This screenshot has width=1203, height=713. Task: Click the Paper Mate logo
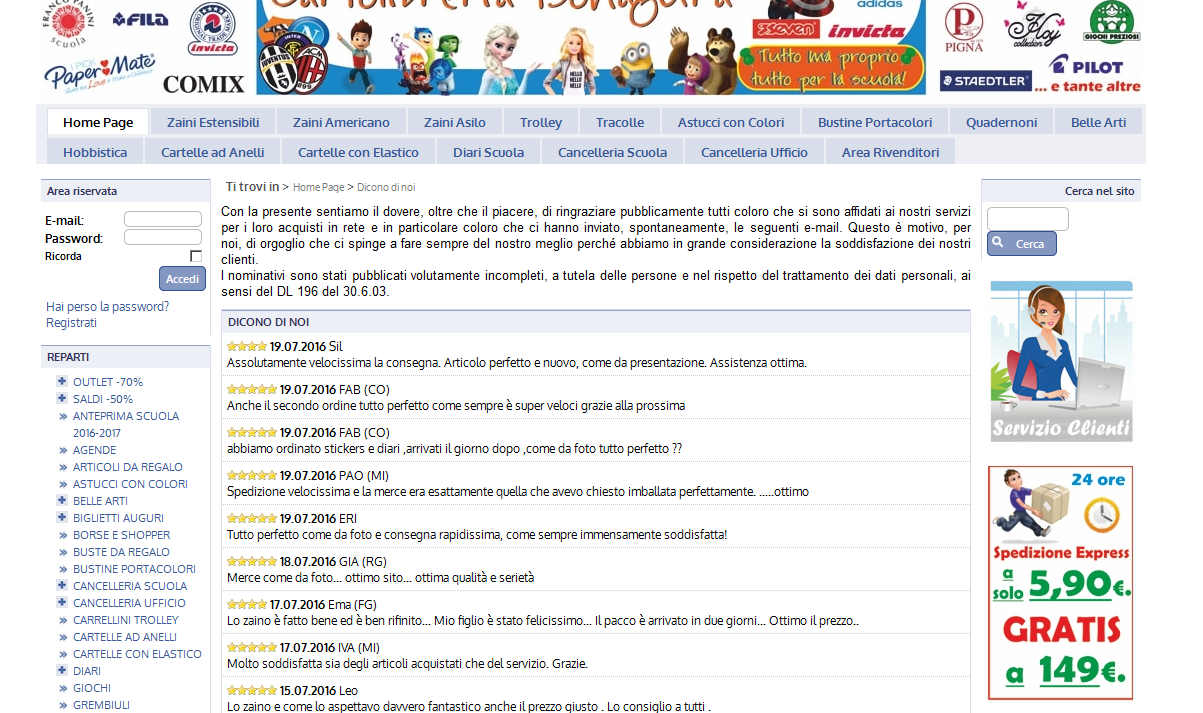pos(99,73)
